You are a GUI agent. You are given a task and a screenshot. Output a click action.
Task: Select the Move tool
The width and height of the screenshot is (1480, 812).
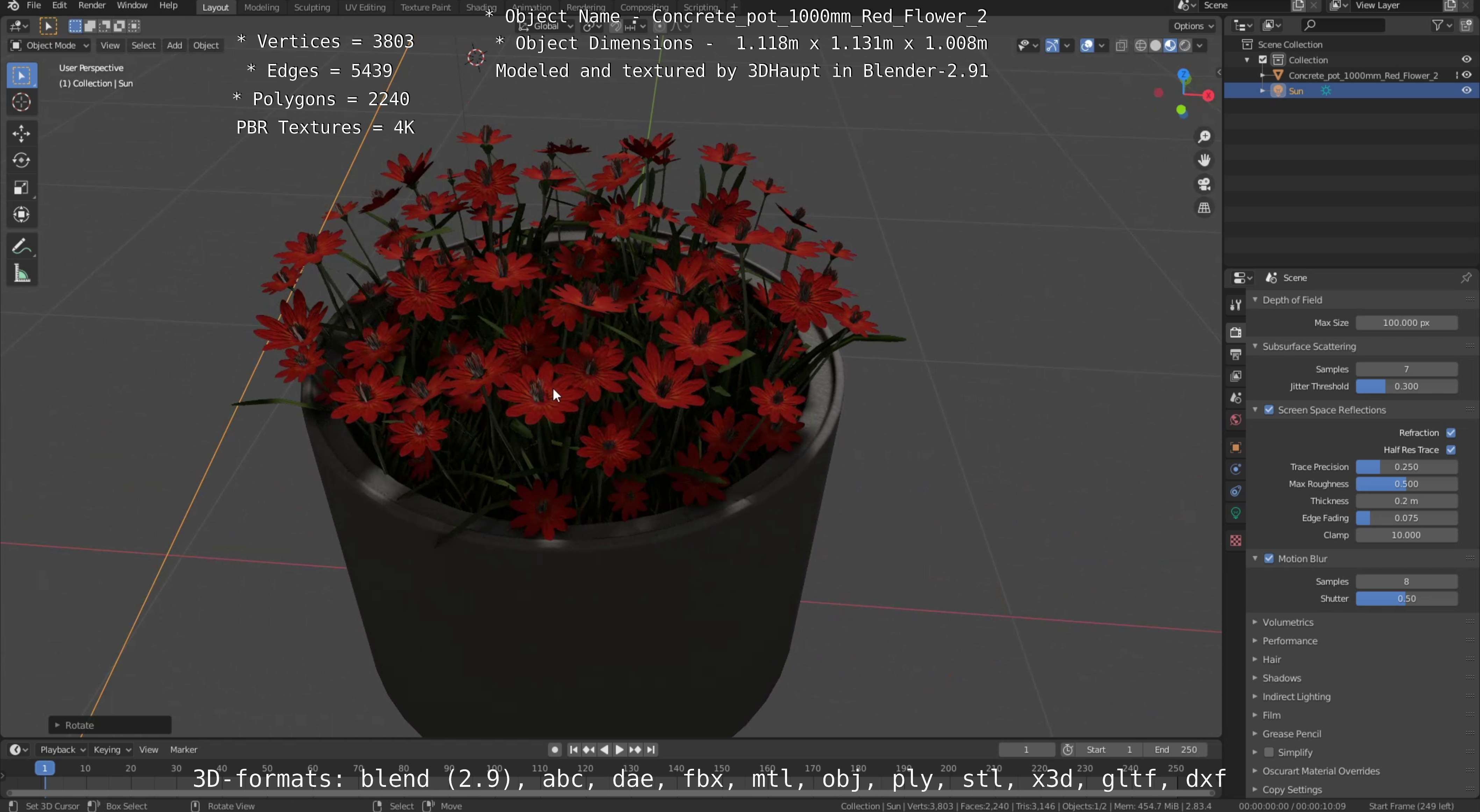point(22,134)
